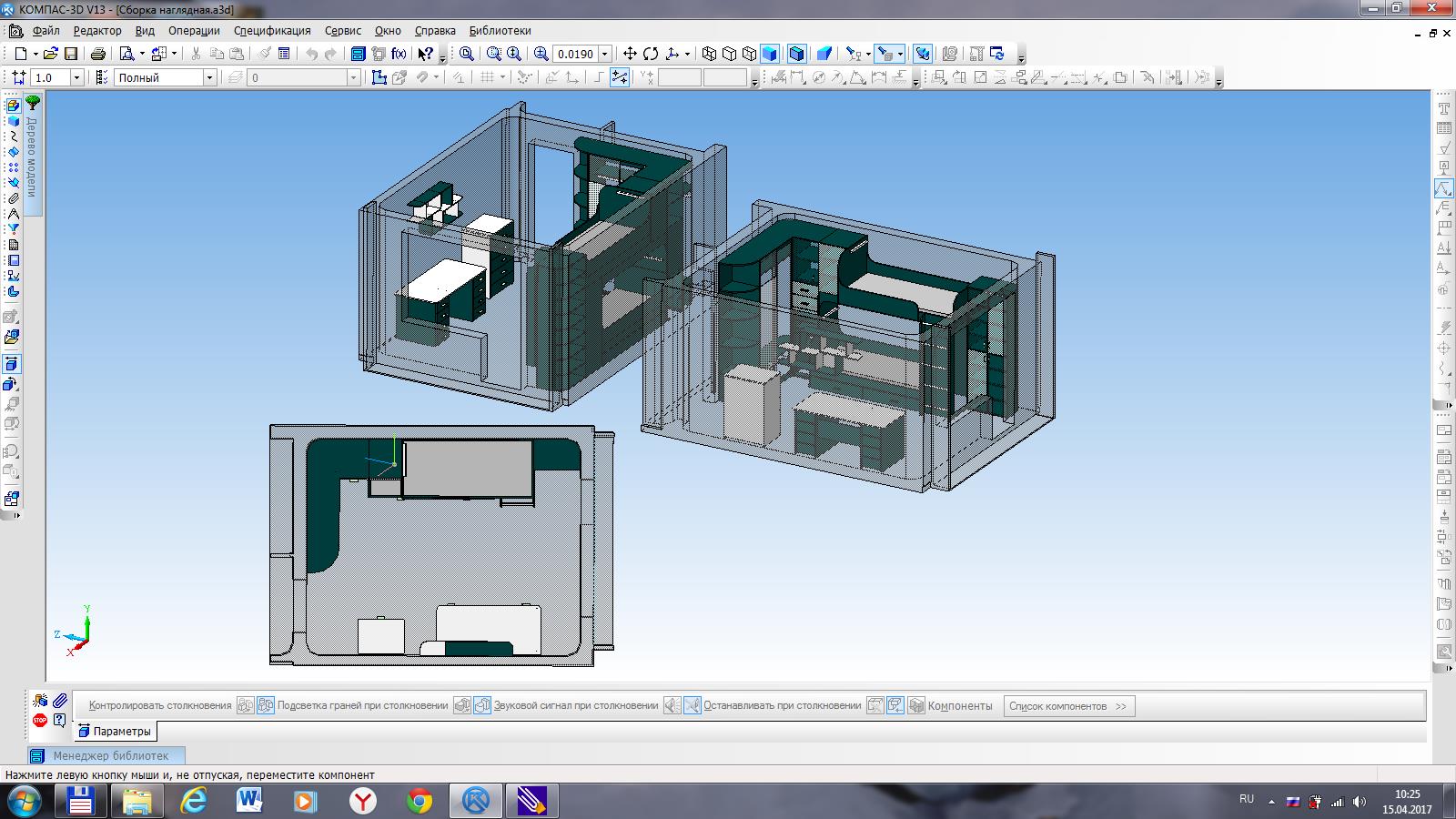Click the model tree green tree icon
The height and width of the screenshot is (819, 1456).
33,103
